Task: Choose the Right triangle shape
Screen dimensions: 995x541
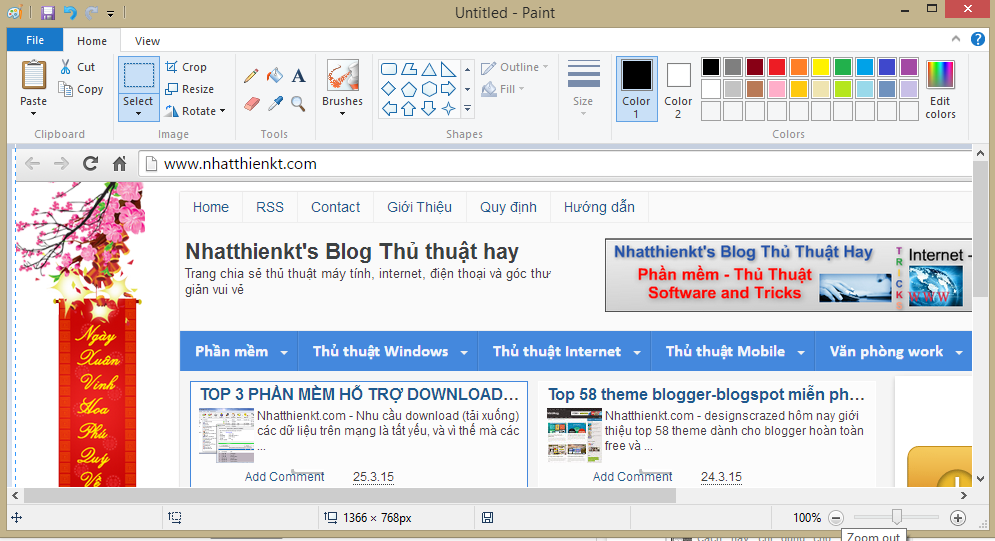Action: pyautogui.click(x=448, y=68)
